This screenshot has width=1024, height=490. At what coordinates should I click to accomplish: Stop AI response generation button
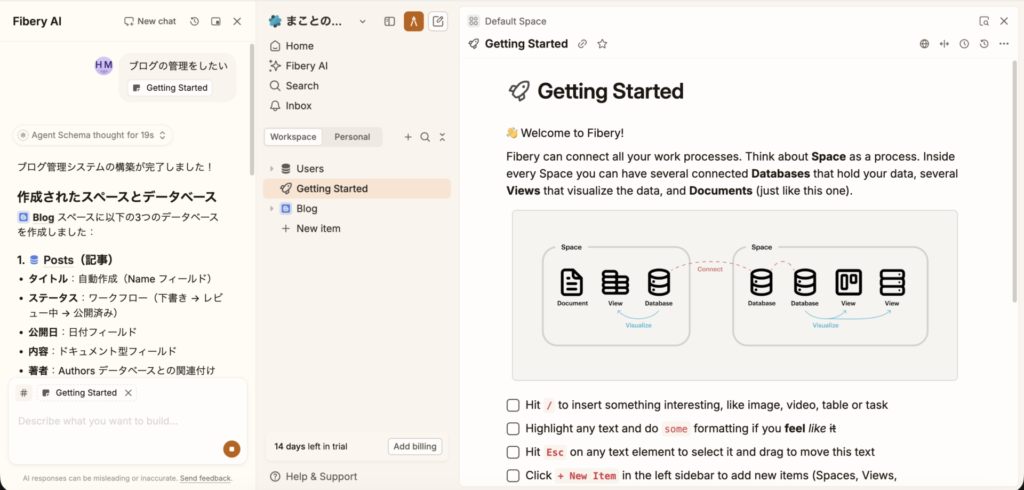pyautogui.click(x=232, y=449)
